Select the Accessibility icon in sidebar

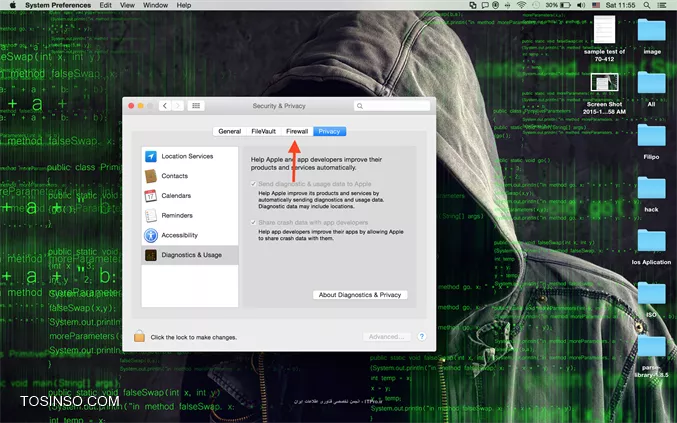151,235
